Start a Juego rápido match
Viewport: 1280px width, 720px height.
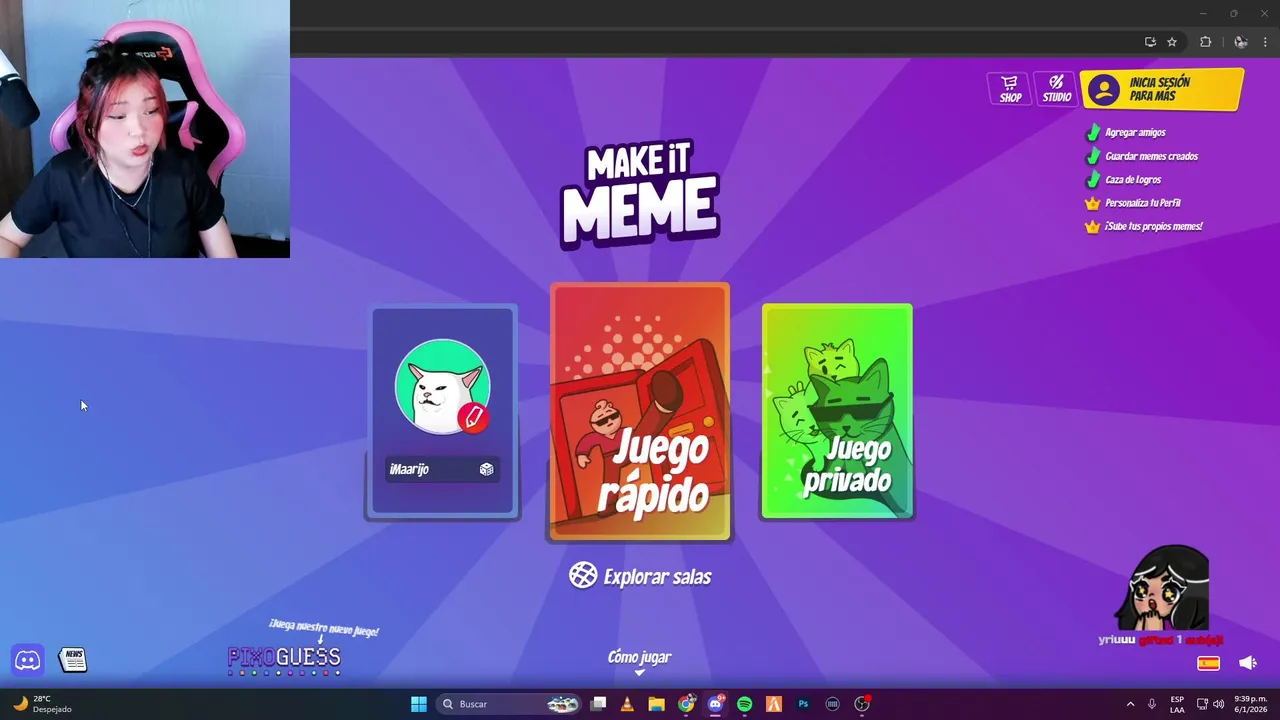click(x=640, y=412)
